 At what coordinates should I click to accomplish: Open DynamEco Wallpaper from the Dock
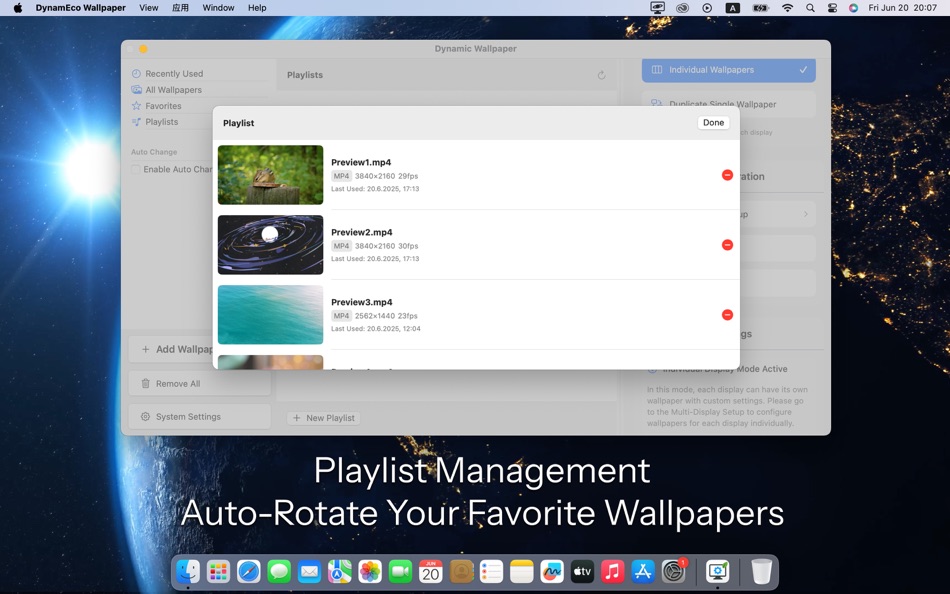coord(717,571)
